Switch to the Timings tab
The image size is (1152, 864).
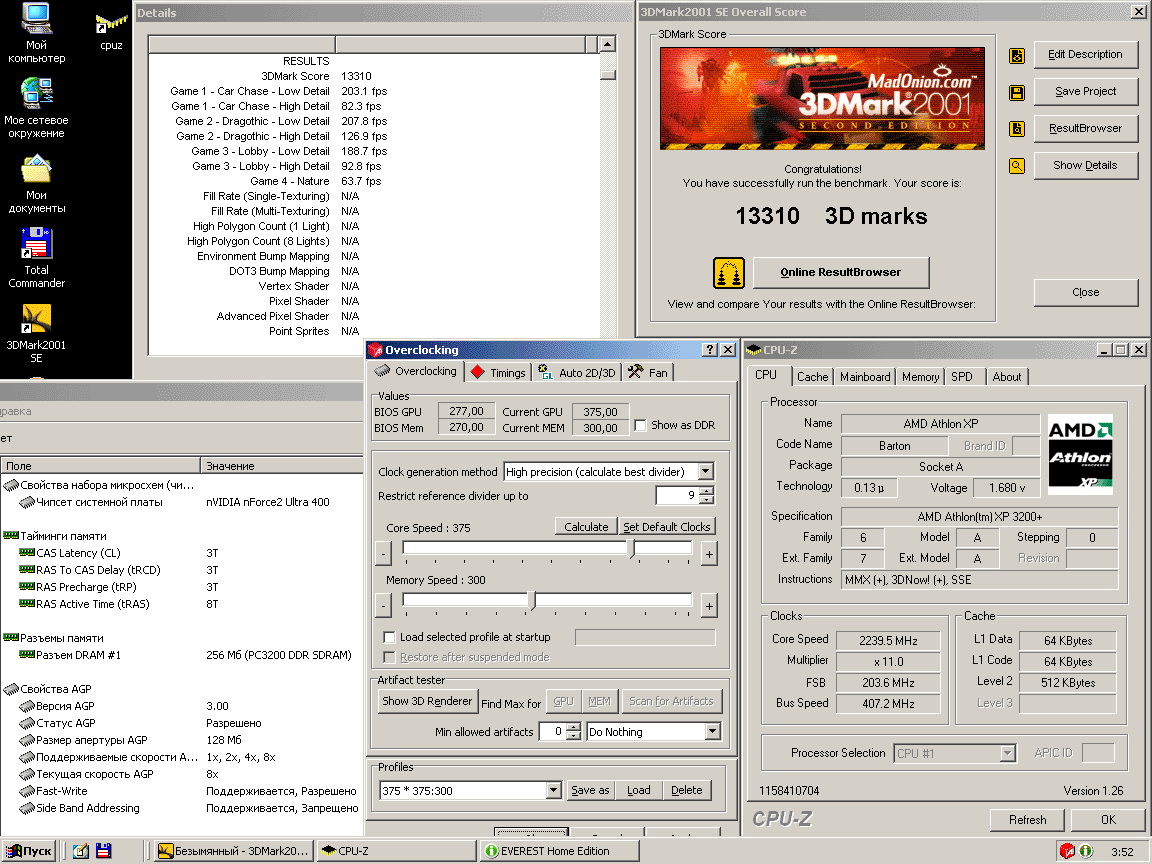click(x=497, y=372)
